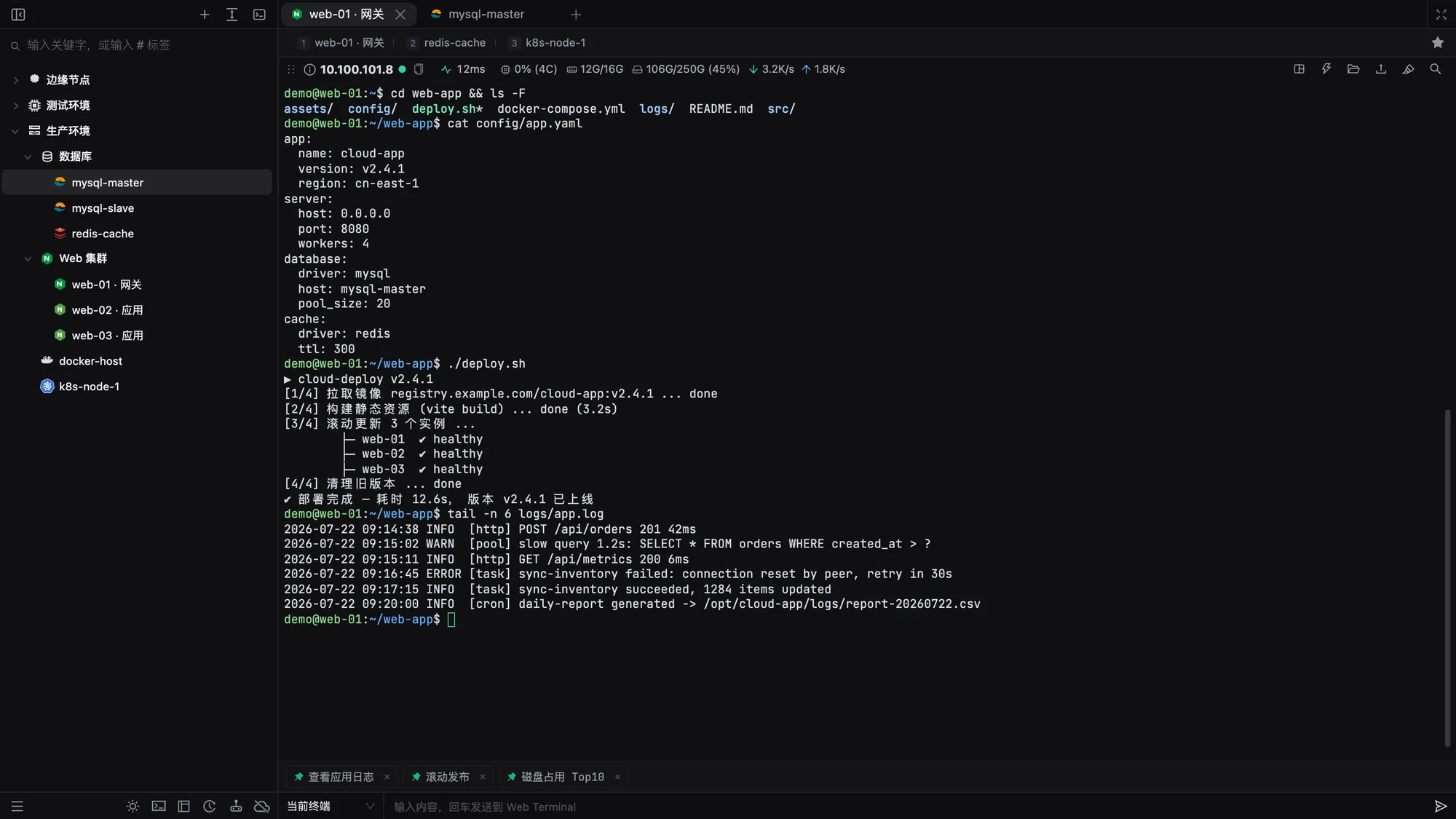Image resolution: width=1456 pixels, height=819 pixels.
Task: Focus the Web Terminal command input
Action: tap(906, 807)
